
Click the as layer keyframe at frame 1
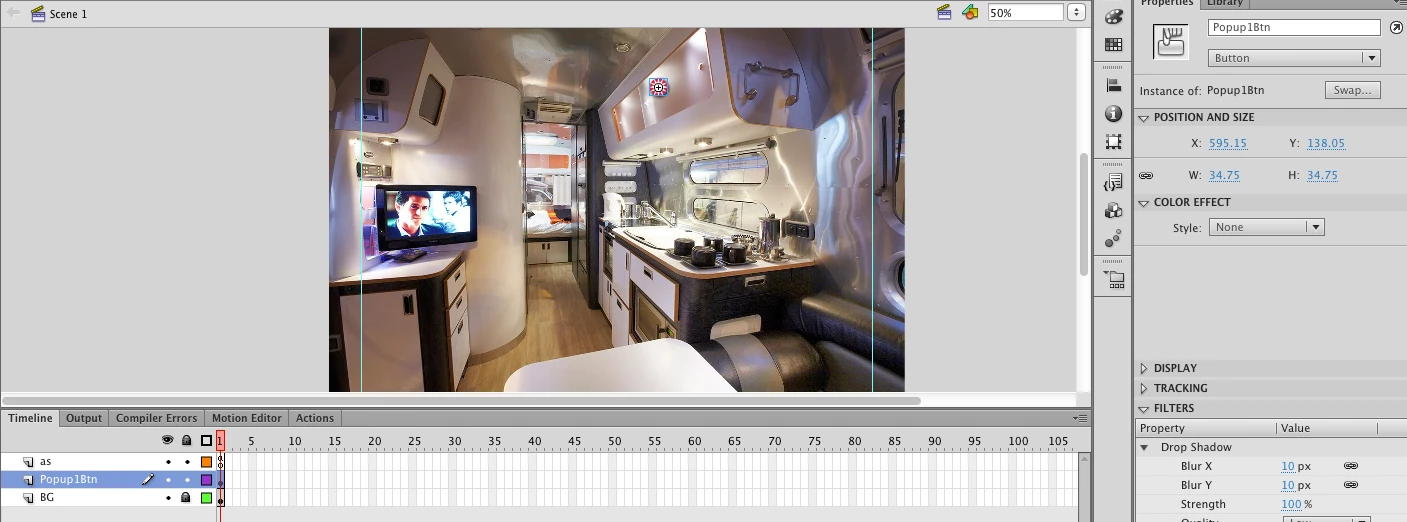[x=220, y=462]
